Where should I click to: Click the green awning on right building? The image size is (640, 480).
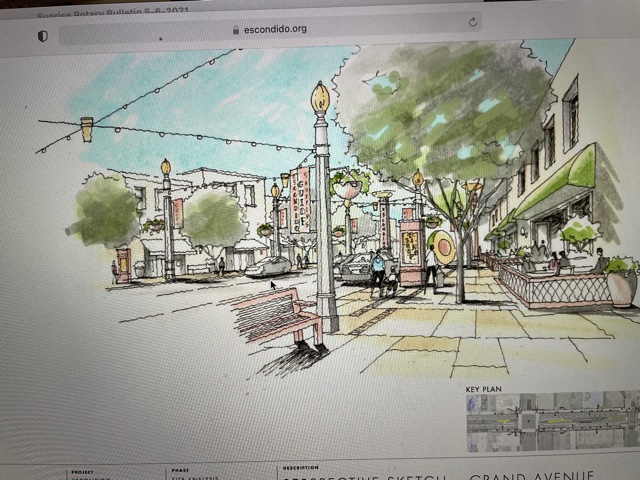tap(560, 180)
